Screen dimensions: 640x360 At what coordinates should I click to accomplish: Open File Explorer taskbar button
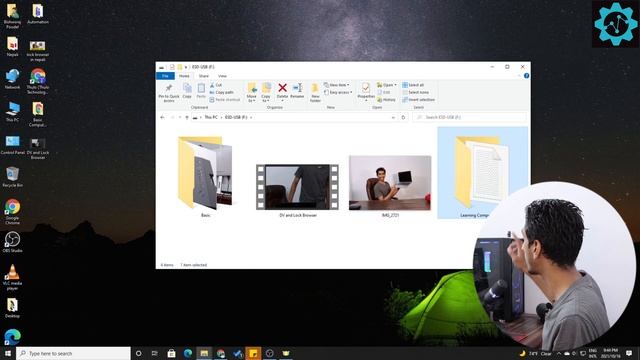(x=204, y=353)
